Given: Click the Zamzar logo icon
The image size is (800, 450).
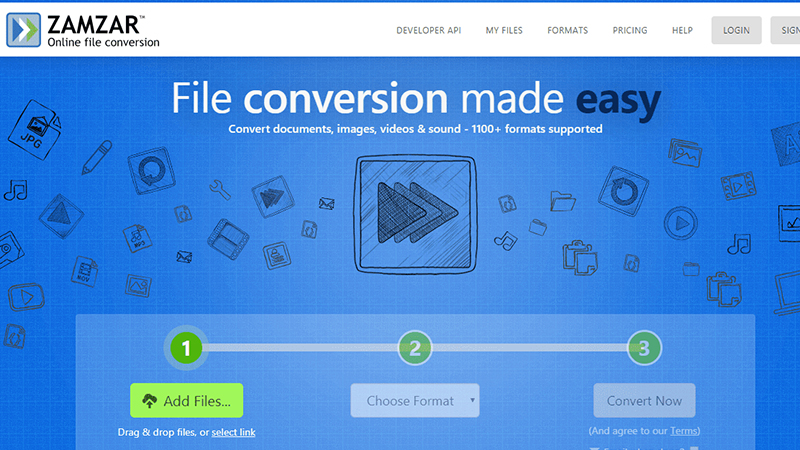Looking at the screenshot, I should 23,30.
